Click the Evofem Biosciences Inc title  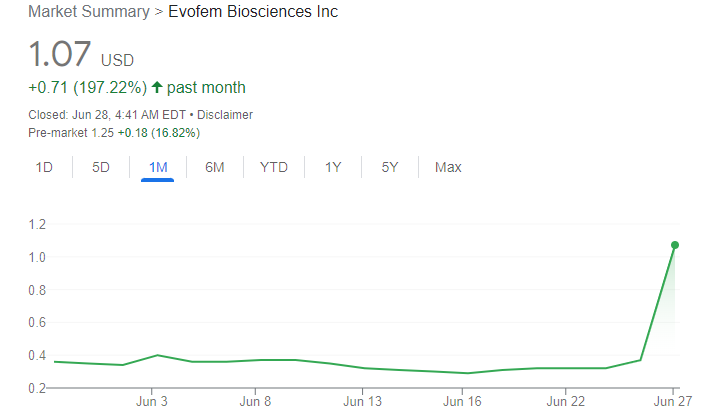coord(253,13)
